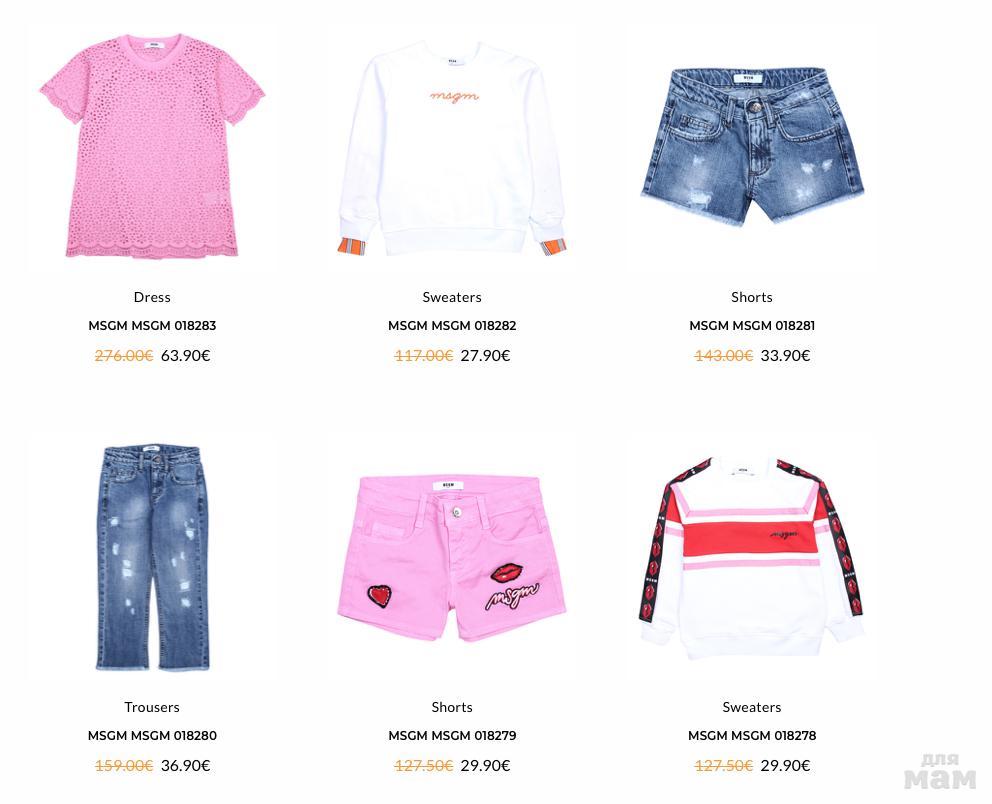Click the crossed-out 276.00€ original price

coord(124,356)
